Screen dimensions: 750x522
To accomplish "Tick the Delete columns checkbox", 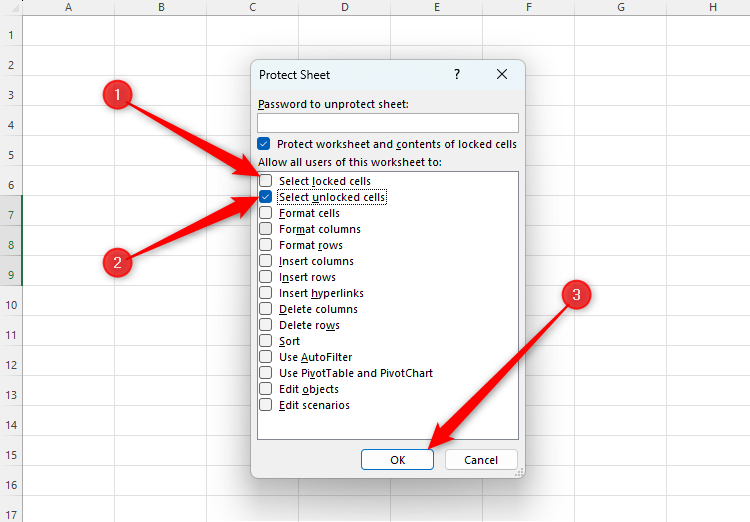I will point(266,309).
